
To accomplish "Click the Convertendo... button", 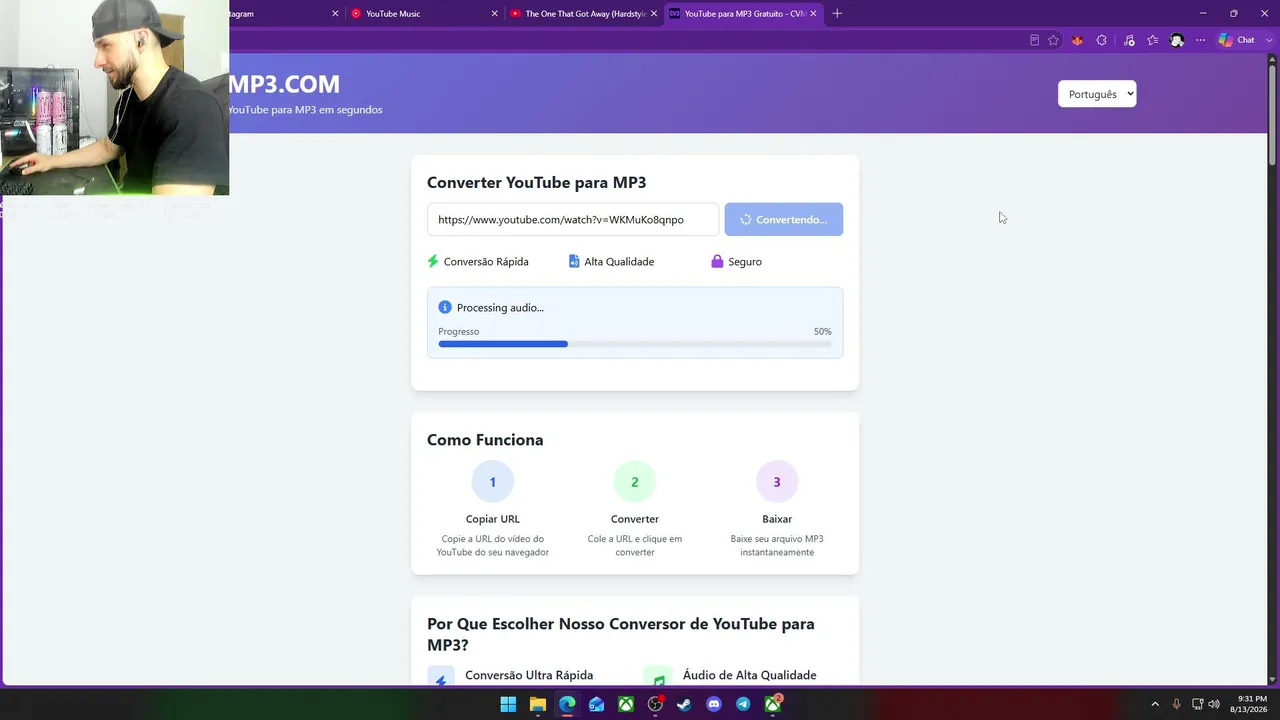I will (x=784, y=219).
